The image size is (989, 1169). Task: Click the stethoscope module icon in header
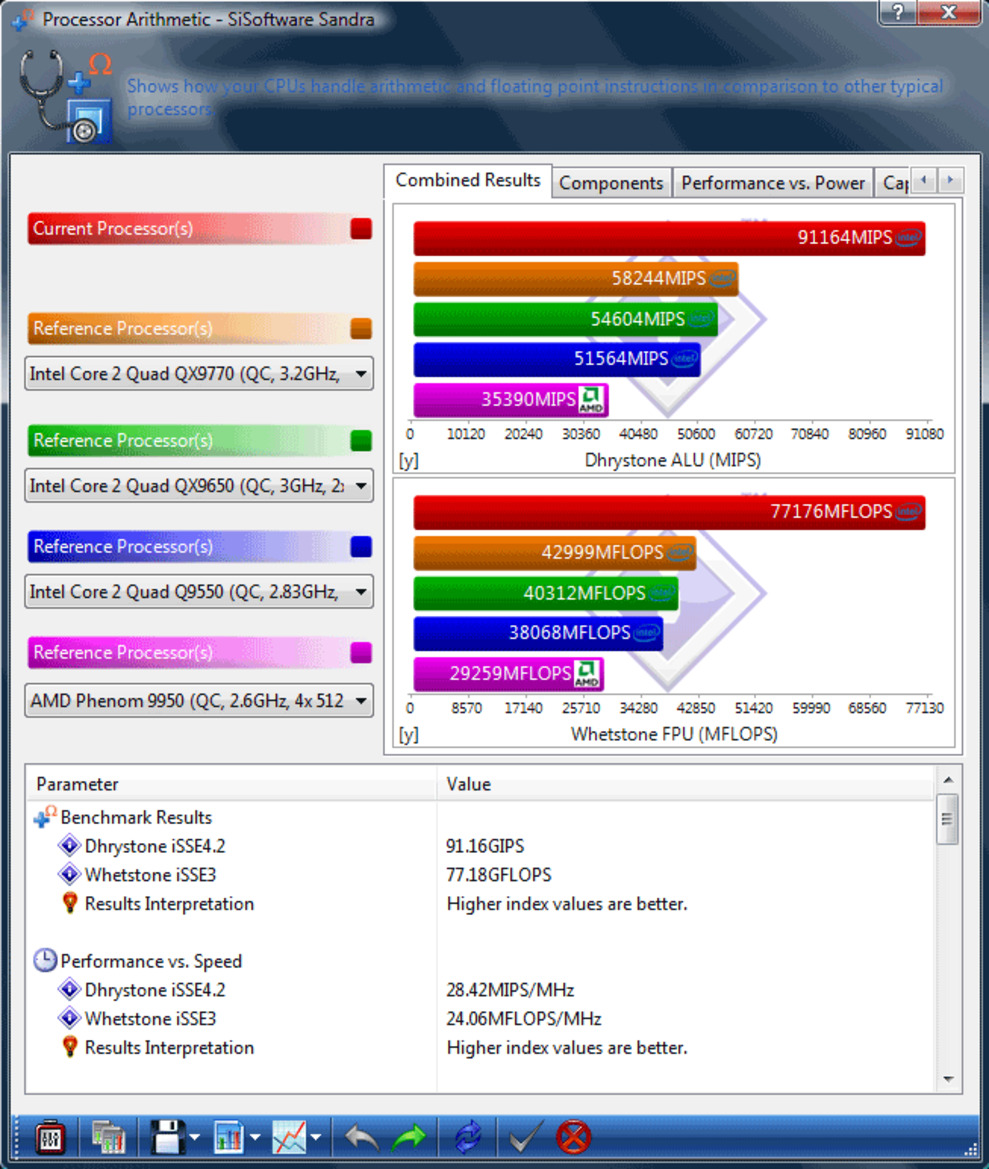(66, 95)
